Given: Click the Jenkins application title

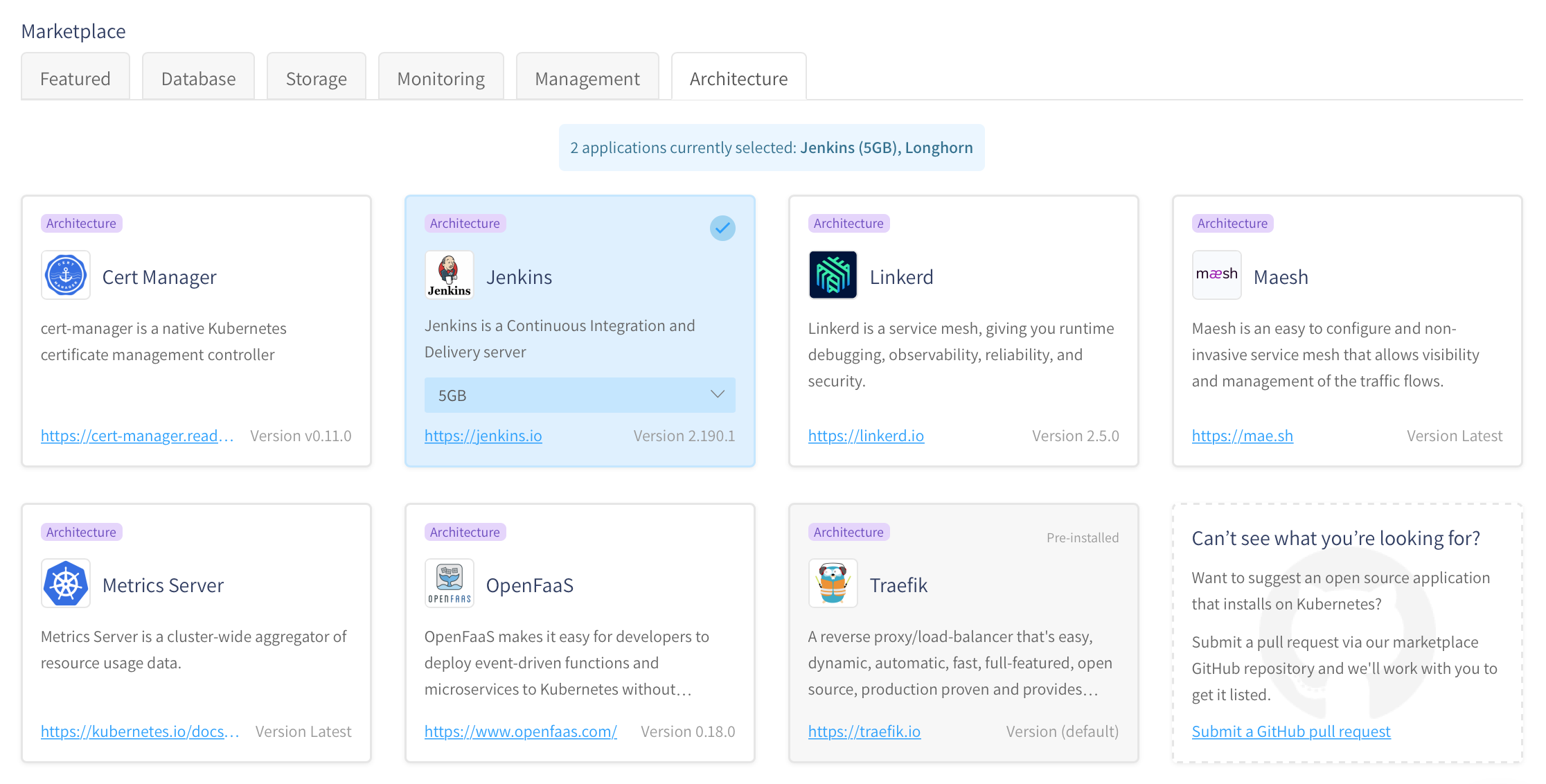Looking at the screenshot, I should [519, 277].
